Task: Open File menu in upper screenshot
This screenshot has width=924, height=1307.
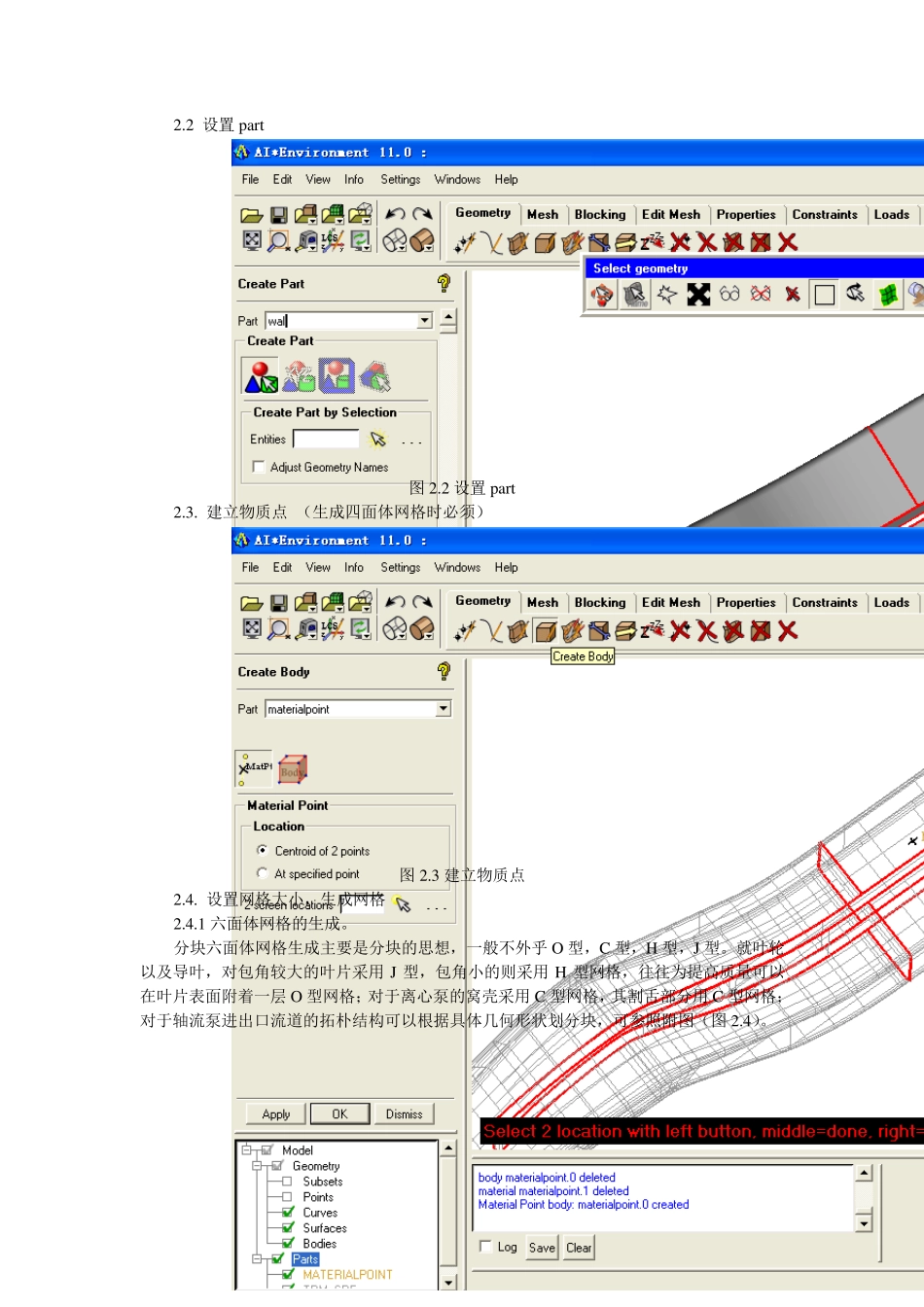Action: coord(250,180)
